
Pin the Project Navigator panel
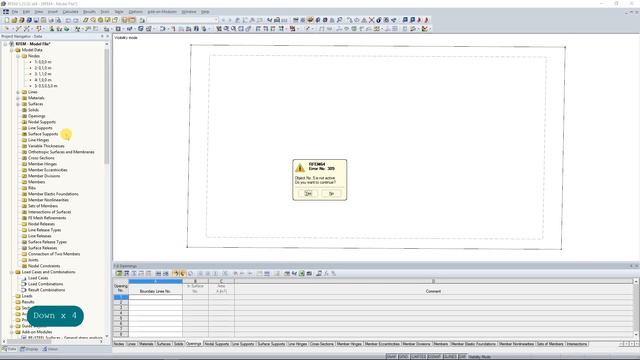[102, 36]
